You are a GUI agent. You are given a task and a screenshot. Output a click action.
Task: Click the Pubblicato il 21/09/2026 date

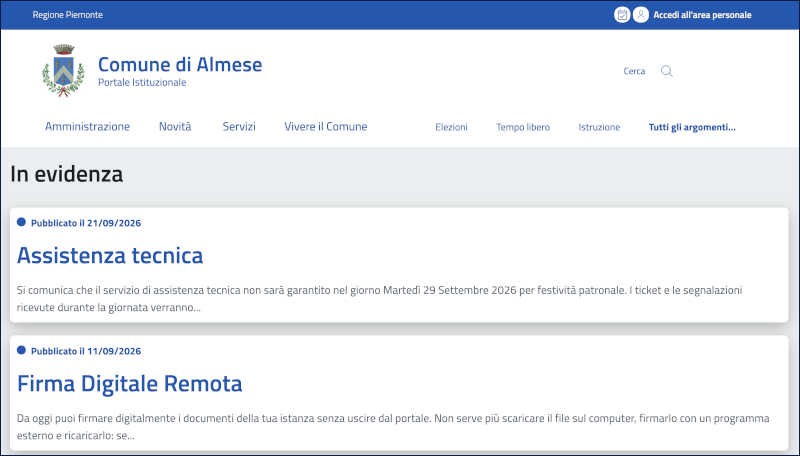pos(86,223)
